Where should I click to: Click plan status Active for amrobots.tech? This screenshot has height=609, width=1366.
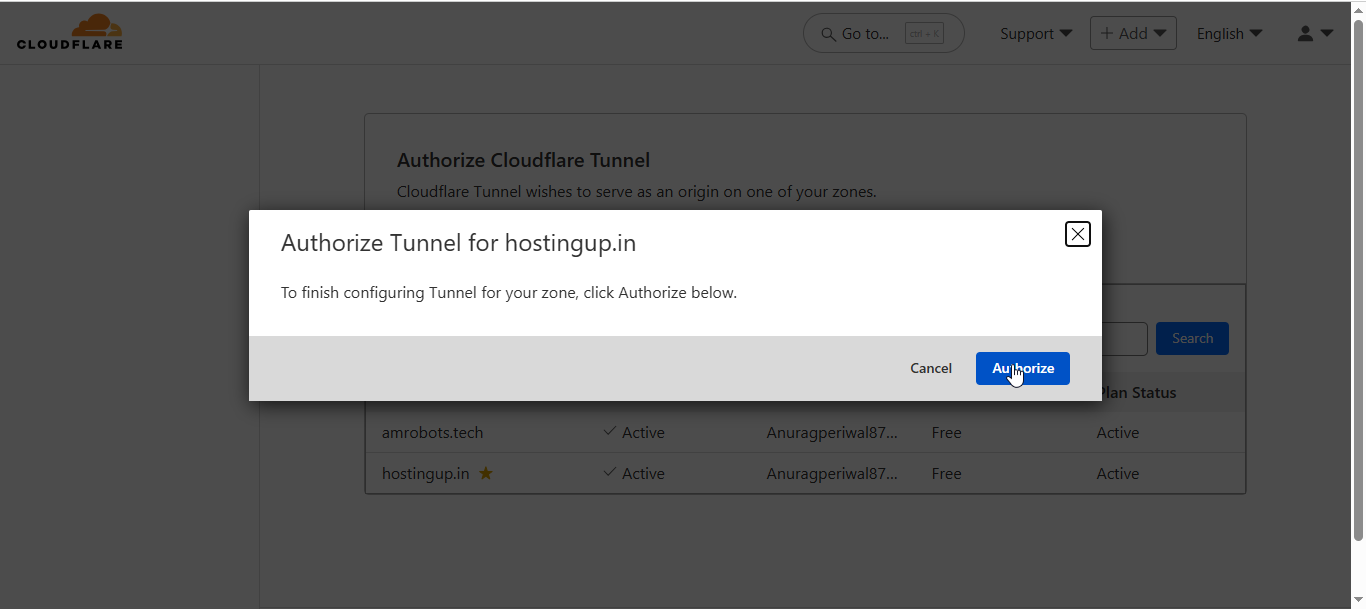point(1118,433)
